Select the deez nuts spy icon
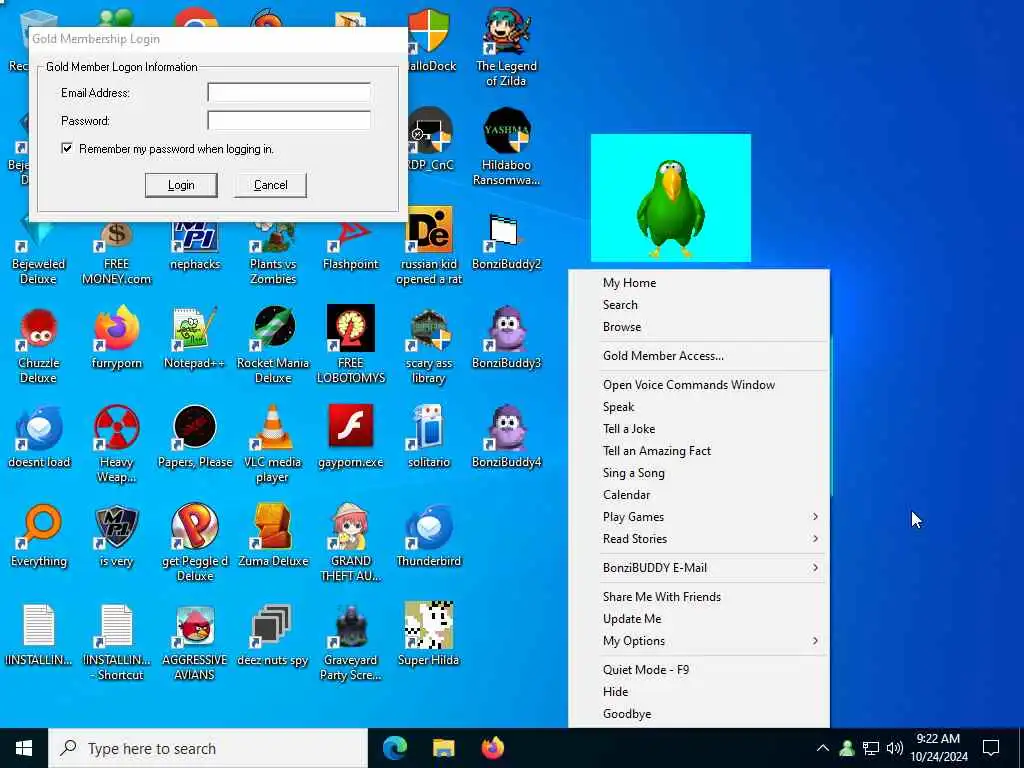Screen dimensions: 1024x768 (x=273, y=635)
